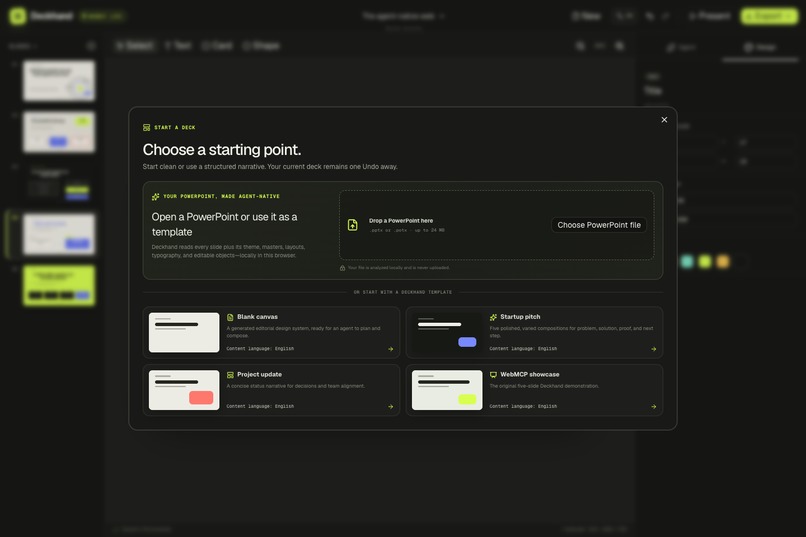This screenshot has width=806, height=537.
Task: Click the file upload icon in drop zone
Action: (353, 225)
